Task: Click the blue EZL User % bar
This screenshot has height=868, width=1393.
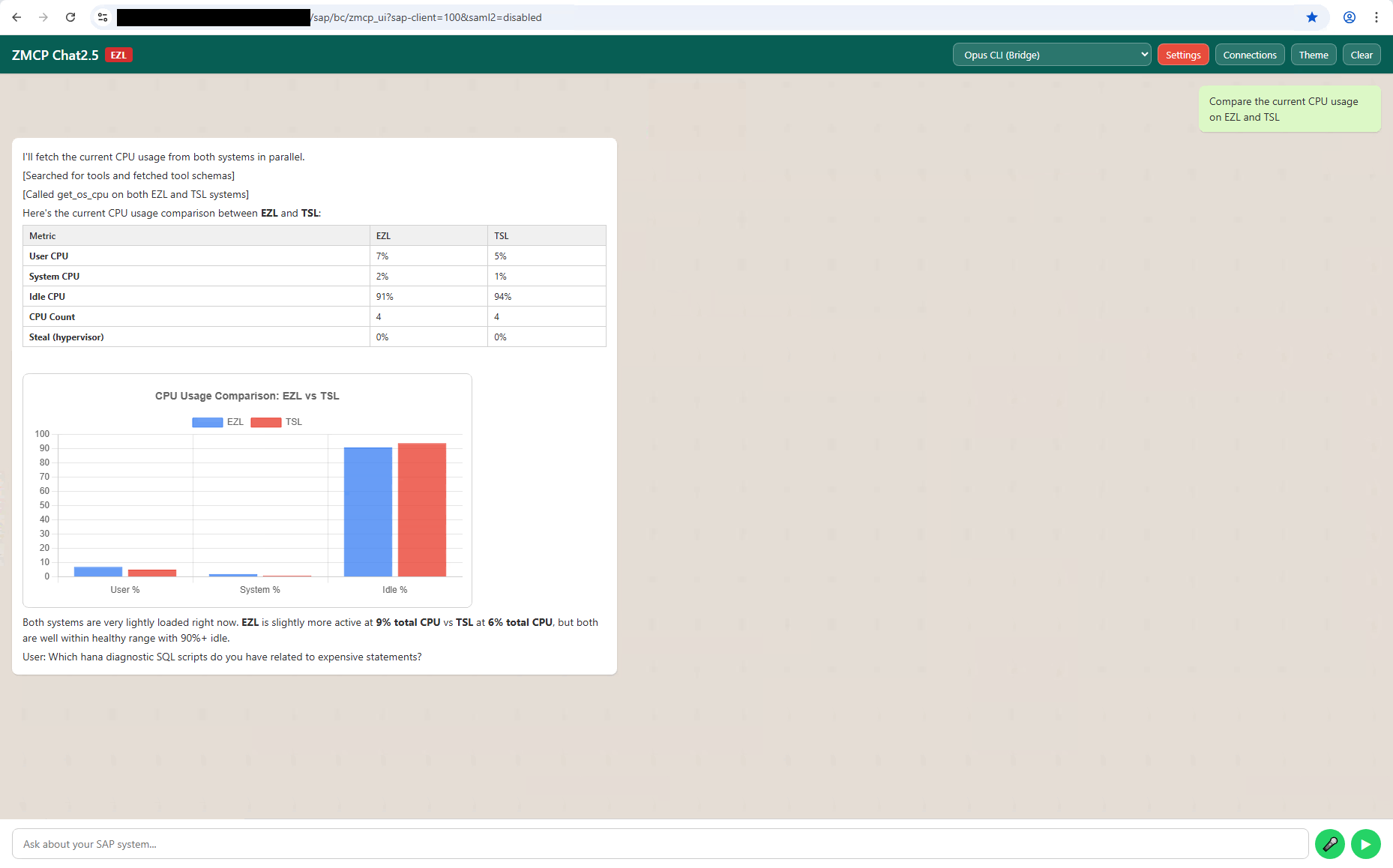Action: coord(98,571)
